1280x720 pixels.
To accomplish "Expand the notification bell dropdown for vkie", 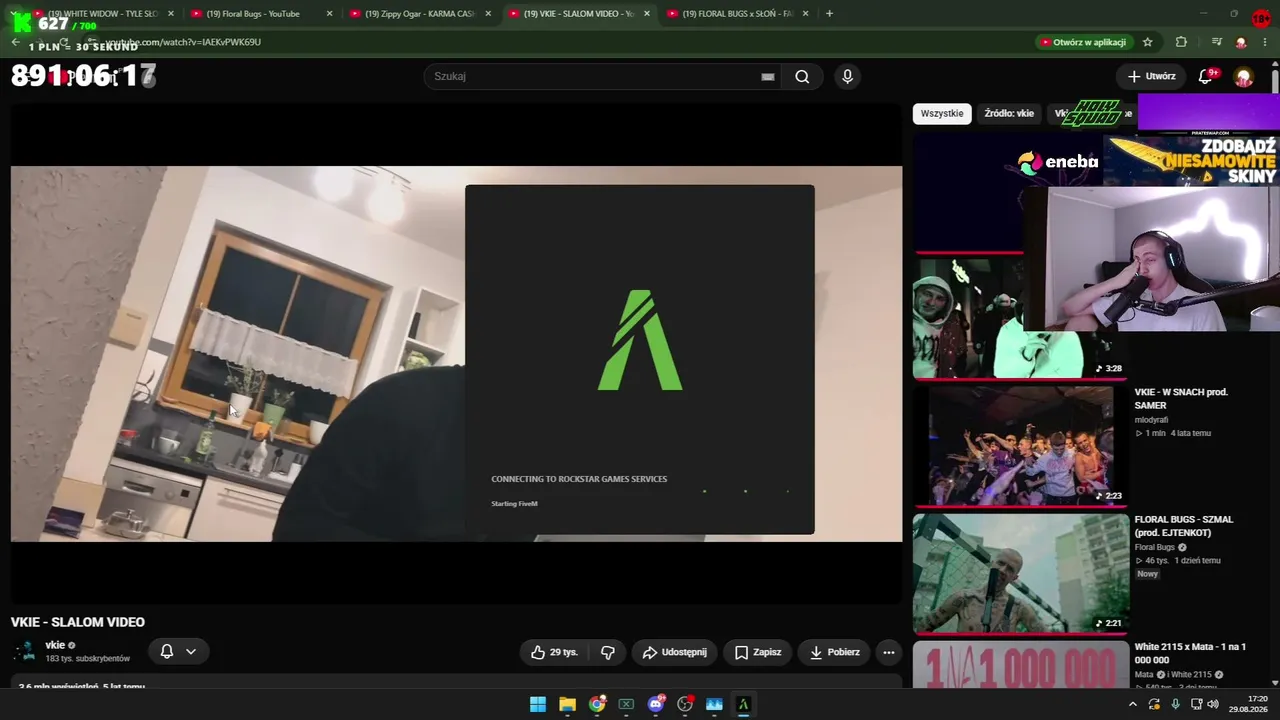I will pos(179,652).
